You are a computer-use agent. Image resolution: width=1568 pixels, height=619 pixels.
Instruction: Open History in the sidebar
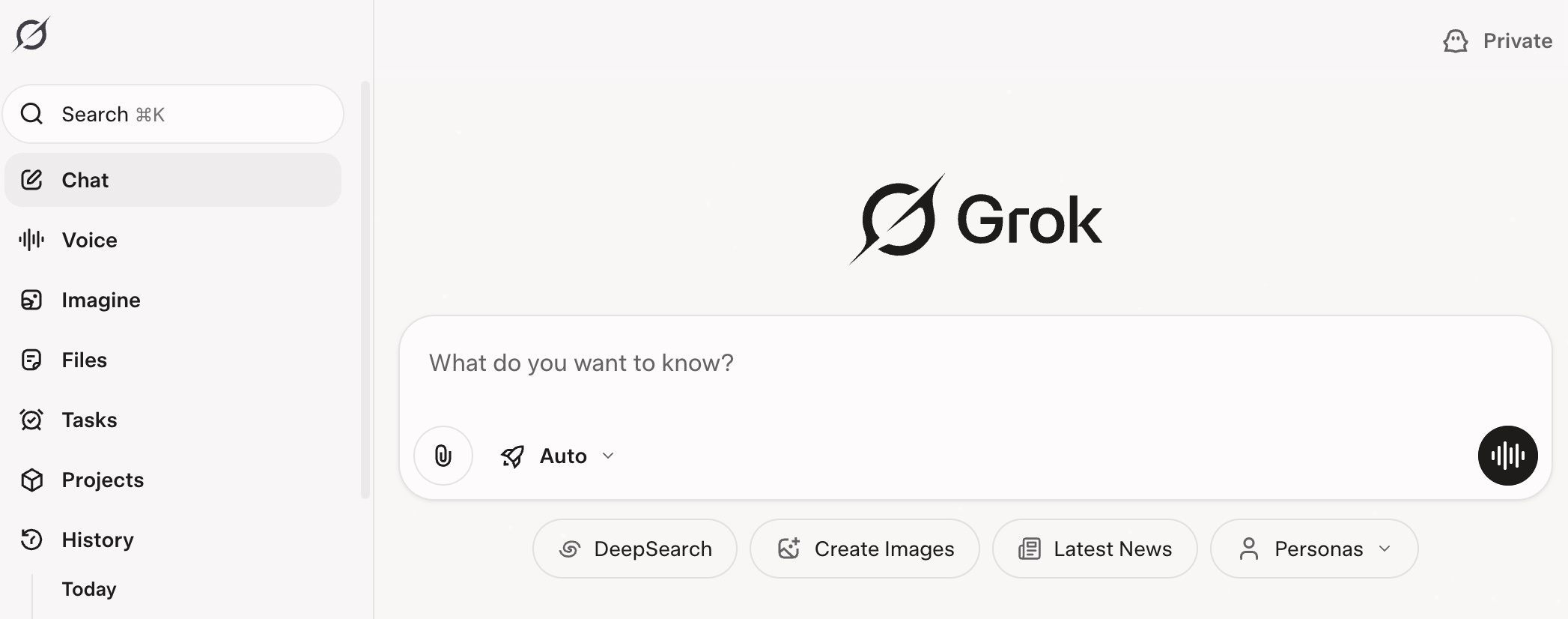click(x=97, y=540)
